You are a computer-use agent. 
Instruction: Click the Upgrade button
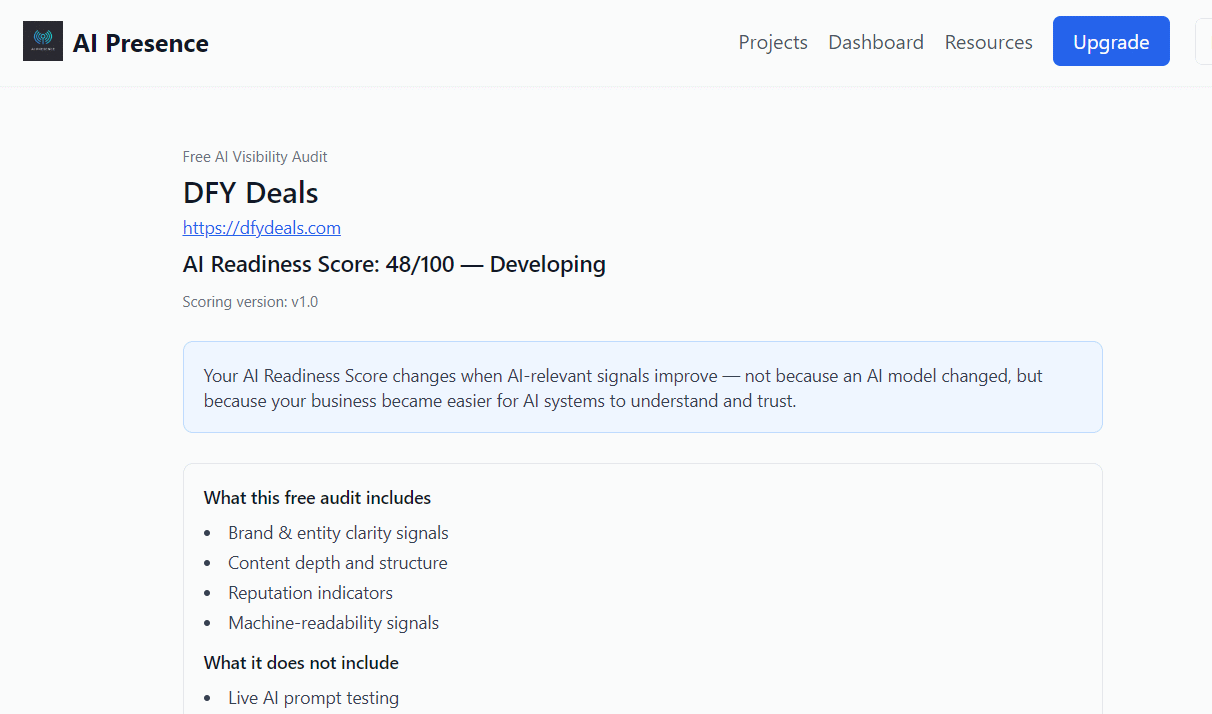click(x=1111, y=41)
